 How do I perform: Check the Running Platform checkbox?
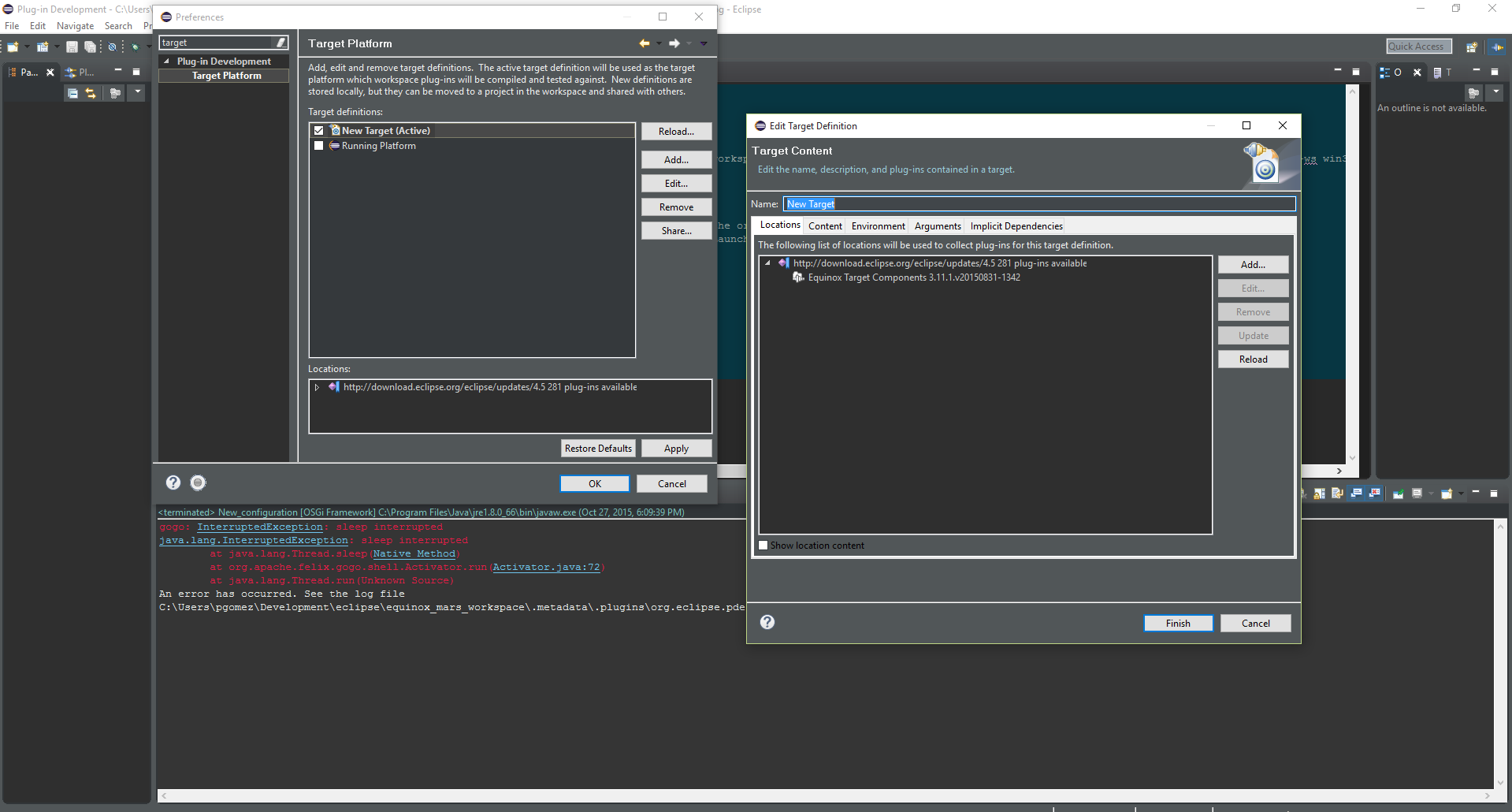coord(319,146)
